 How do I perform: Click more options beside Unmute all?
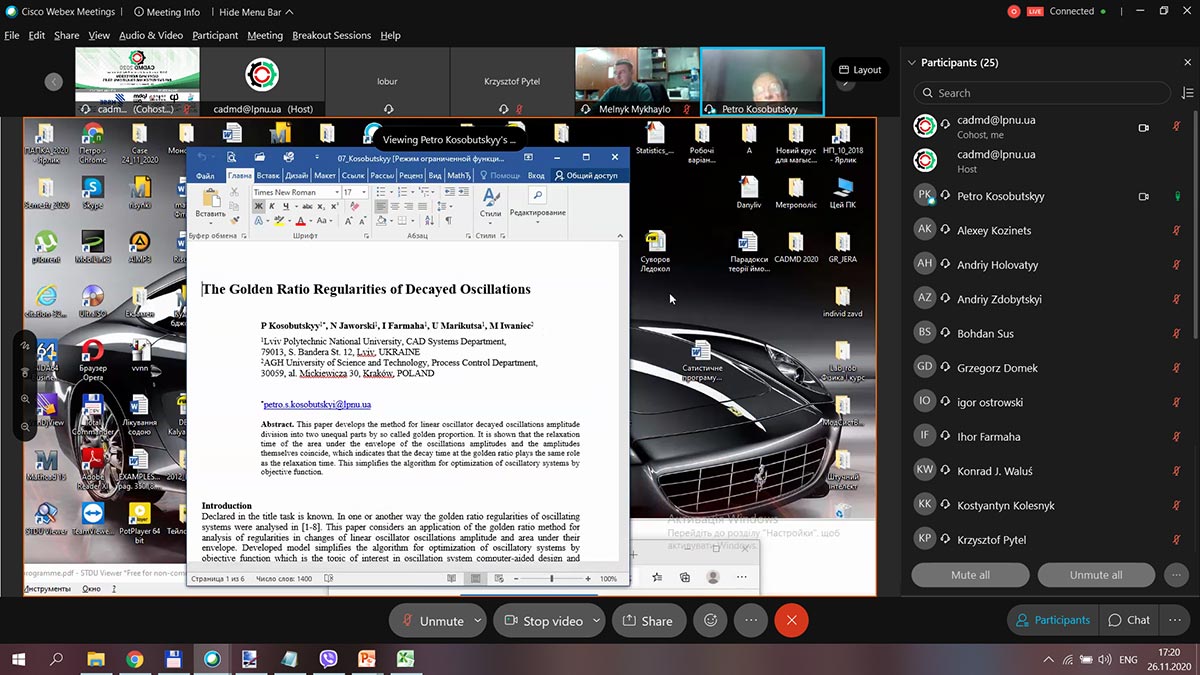tap(1176, 575)
